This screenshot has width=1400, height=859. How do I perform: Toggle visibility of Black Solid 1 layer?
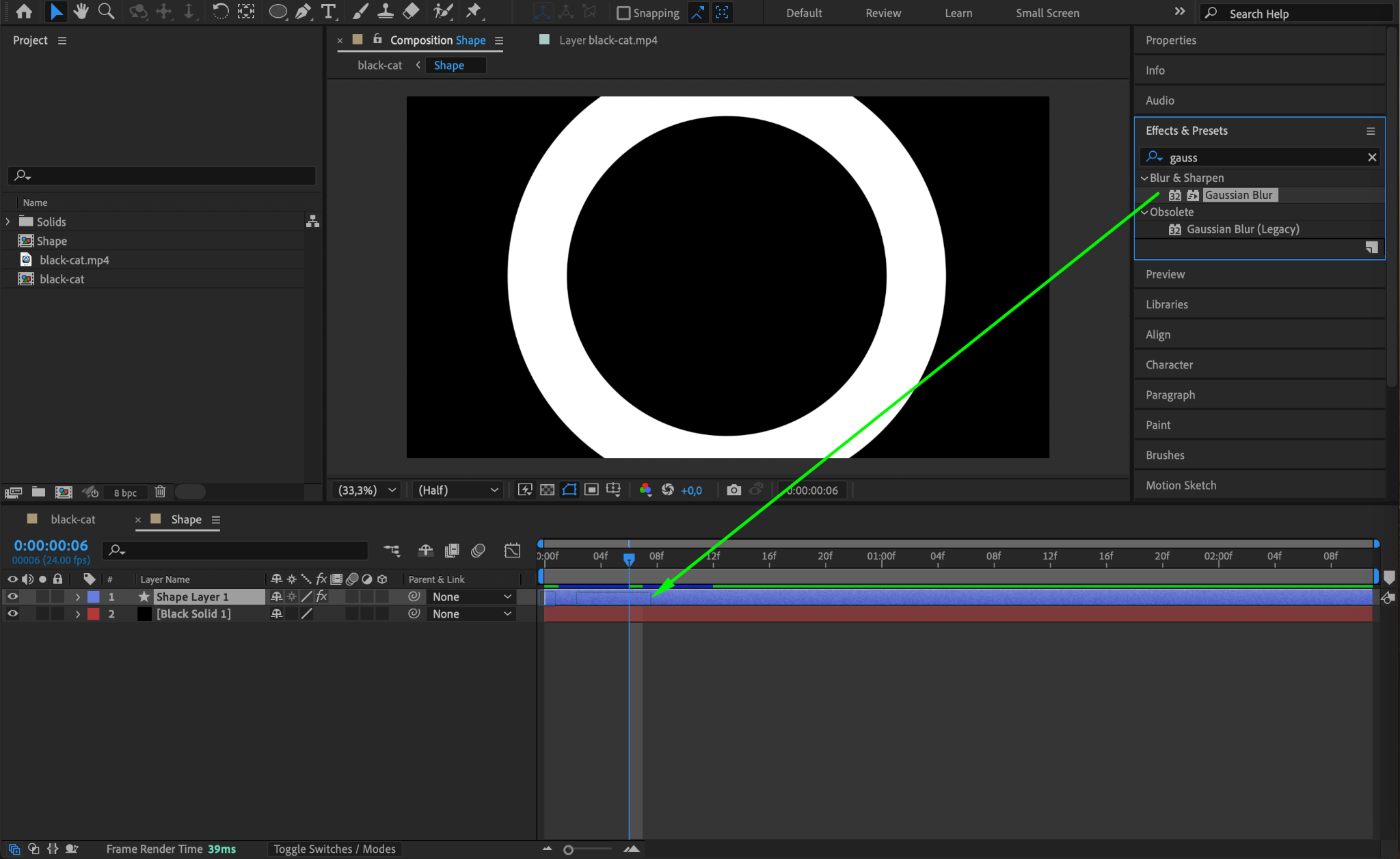click(12, 613)
